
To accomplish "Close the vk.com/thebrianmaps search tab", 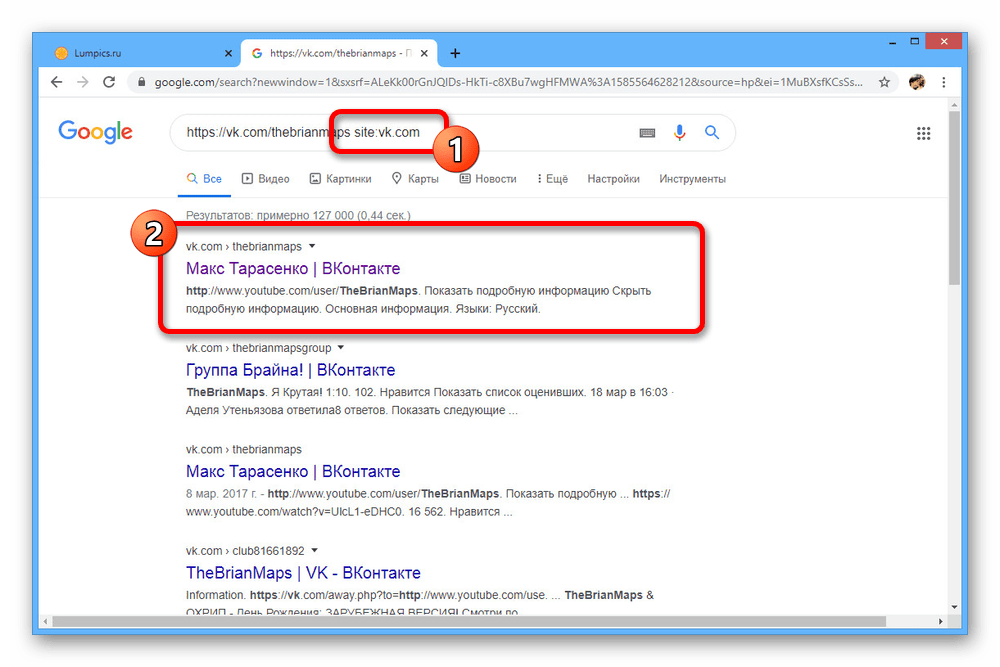I will [424, 54].
